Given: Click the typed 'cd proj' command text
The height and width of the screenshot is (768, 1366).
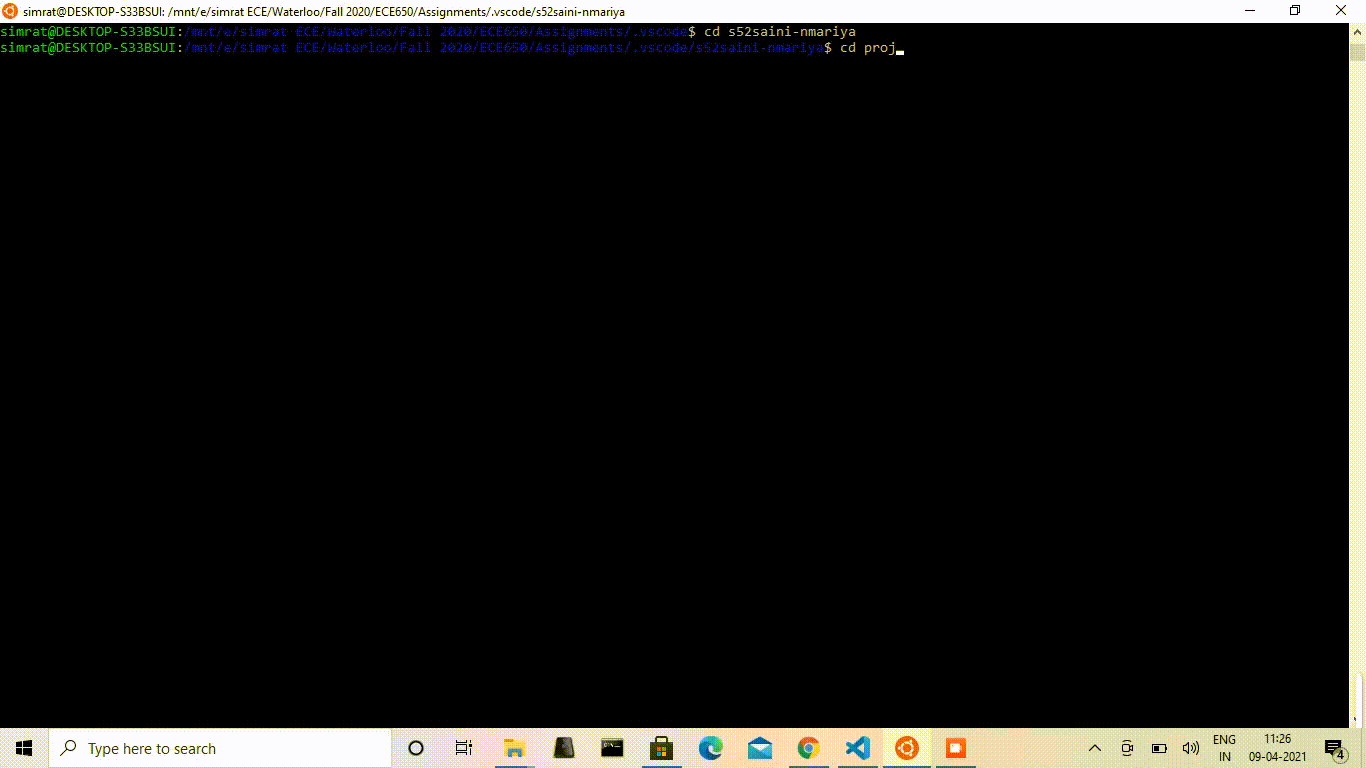Looking at the screenshot, I should [867, 48].
